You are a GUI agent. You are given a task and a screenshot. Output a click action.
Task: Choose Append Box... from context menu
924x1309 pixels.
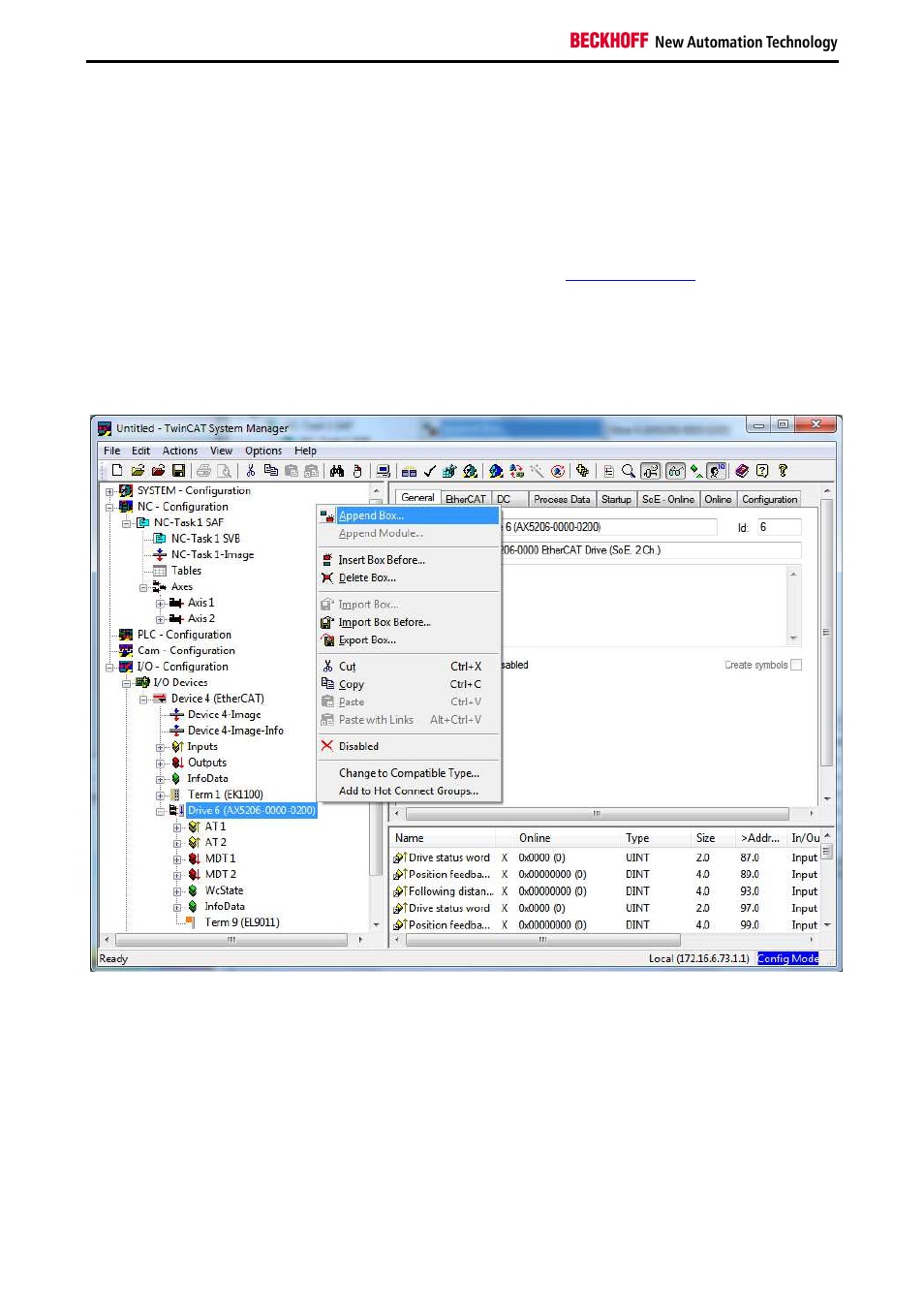pos(409,515)
